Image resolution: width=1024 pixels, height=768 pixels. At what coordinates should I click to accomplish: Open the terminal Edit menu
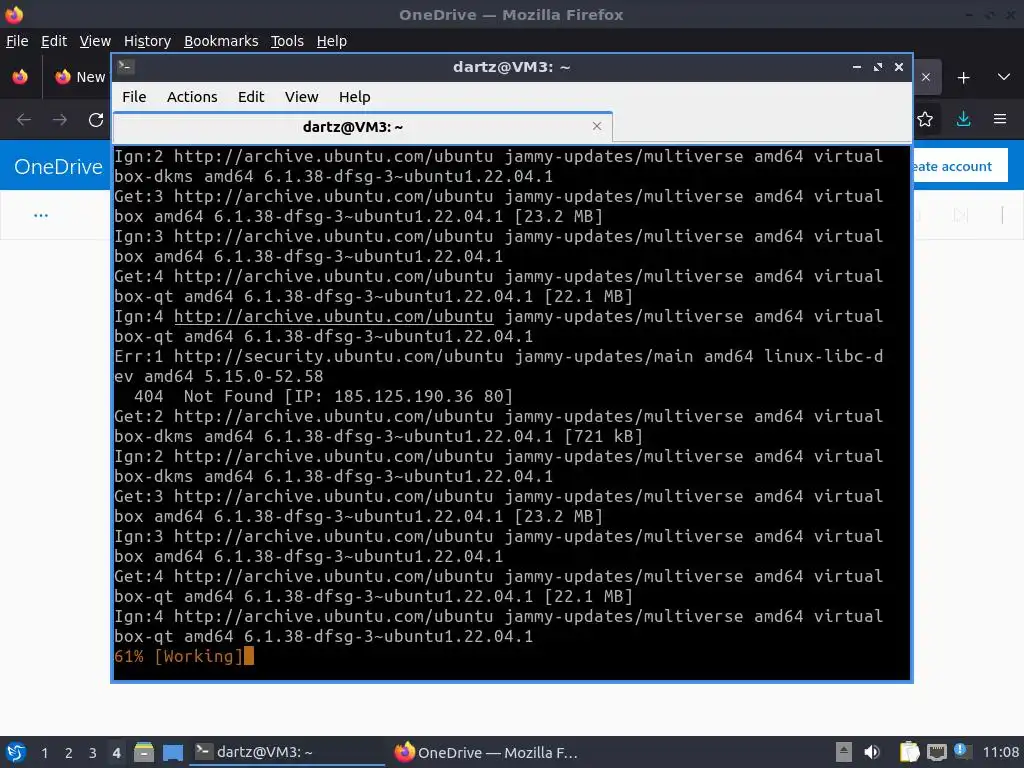pos(251,97)
